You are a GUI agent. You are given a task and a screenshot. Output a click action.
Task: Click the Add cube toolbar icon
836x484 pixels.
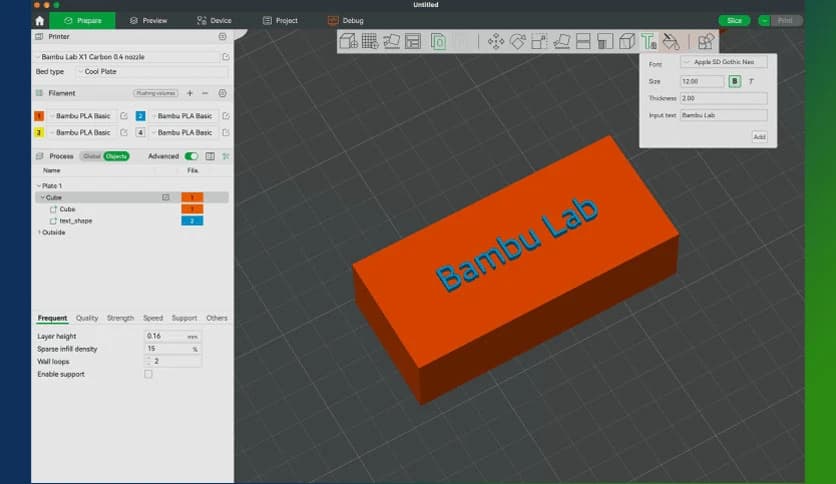coord(348,41)
